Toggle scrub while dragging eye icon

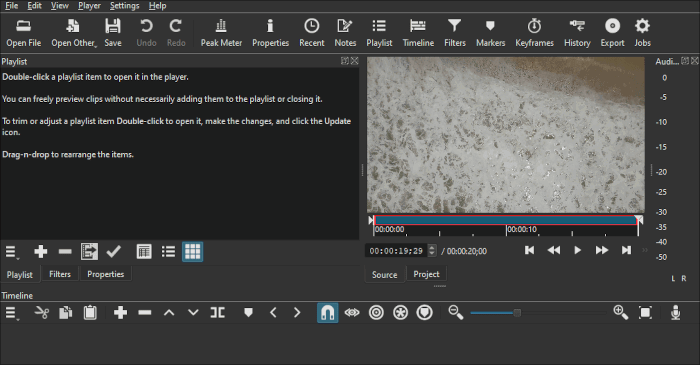[352, 313]
